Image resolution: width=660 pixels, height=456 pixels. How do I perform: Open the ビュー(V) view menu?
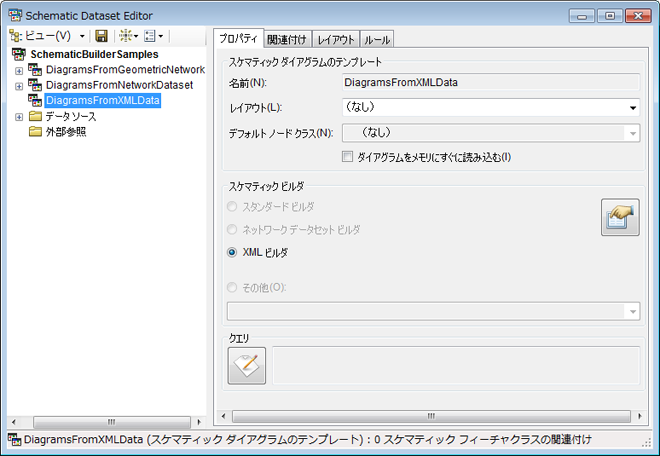point(47,36)
